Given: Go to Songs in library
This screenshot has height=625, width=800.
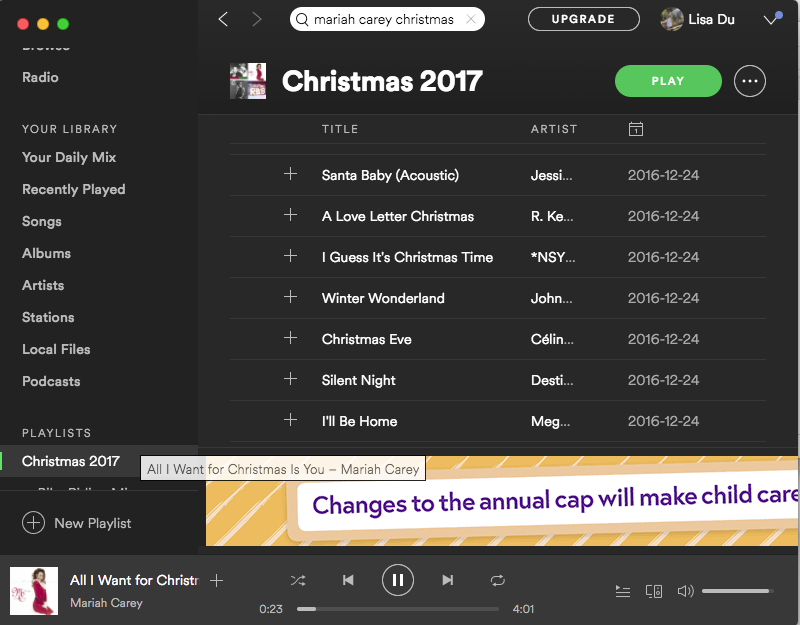Looking at the screenshot, I should (42, 221).
